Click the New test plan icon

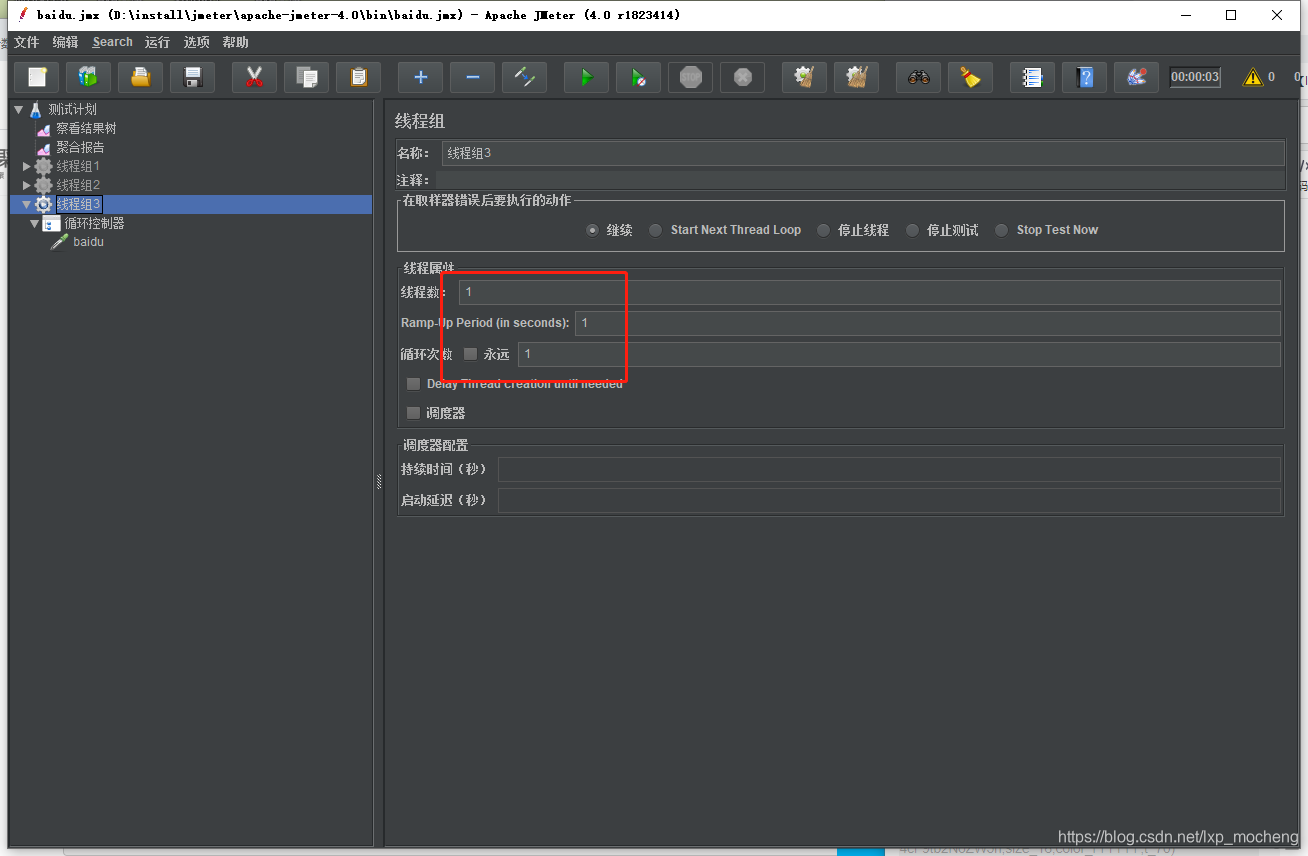click(37, 77)
